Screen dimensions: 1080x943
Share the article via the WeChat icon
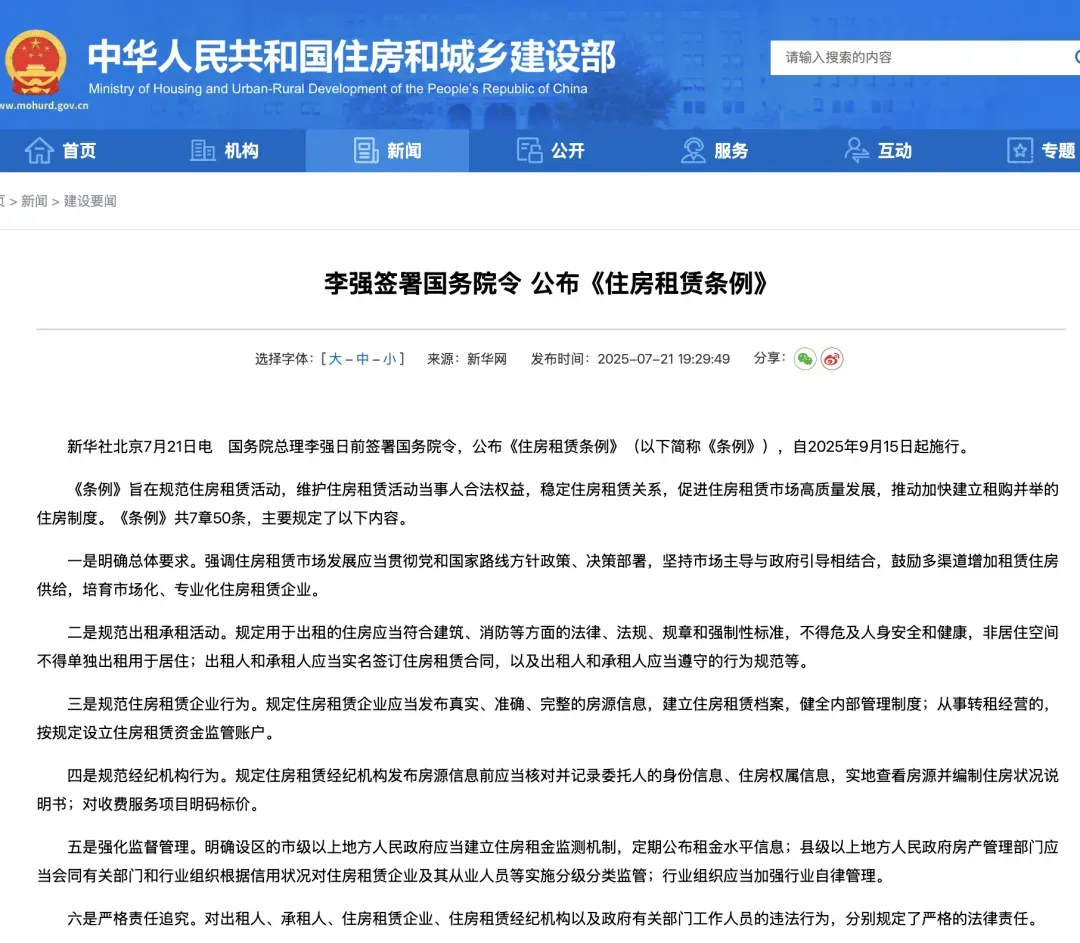(805, 358)
